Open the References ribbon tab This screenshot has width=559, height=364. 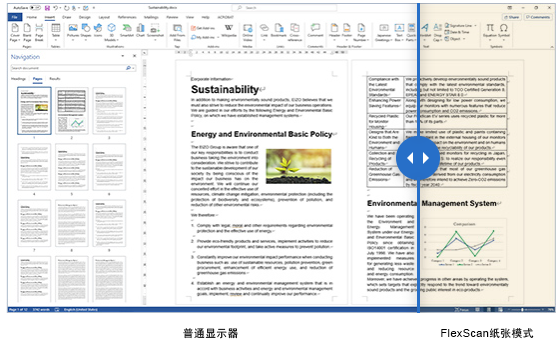pyautogui.click(x=127, y=17)
